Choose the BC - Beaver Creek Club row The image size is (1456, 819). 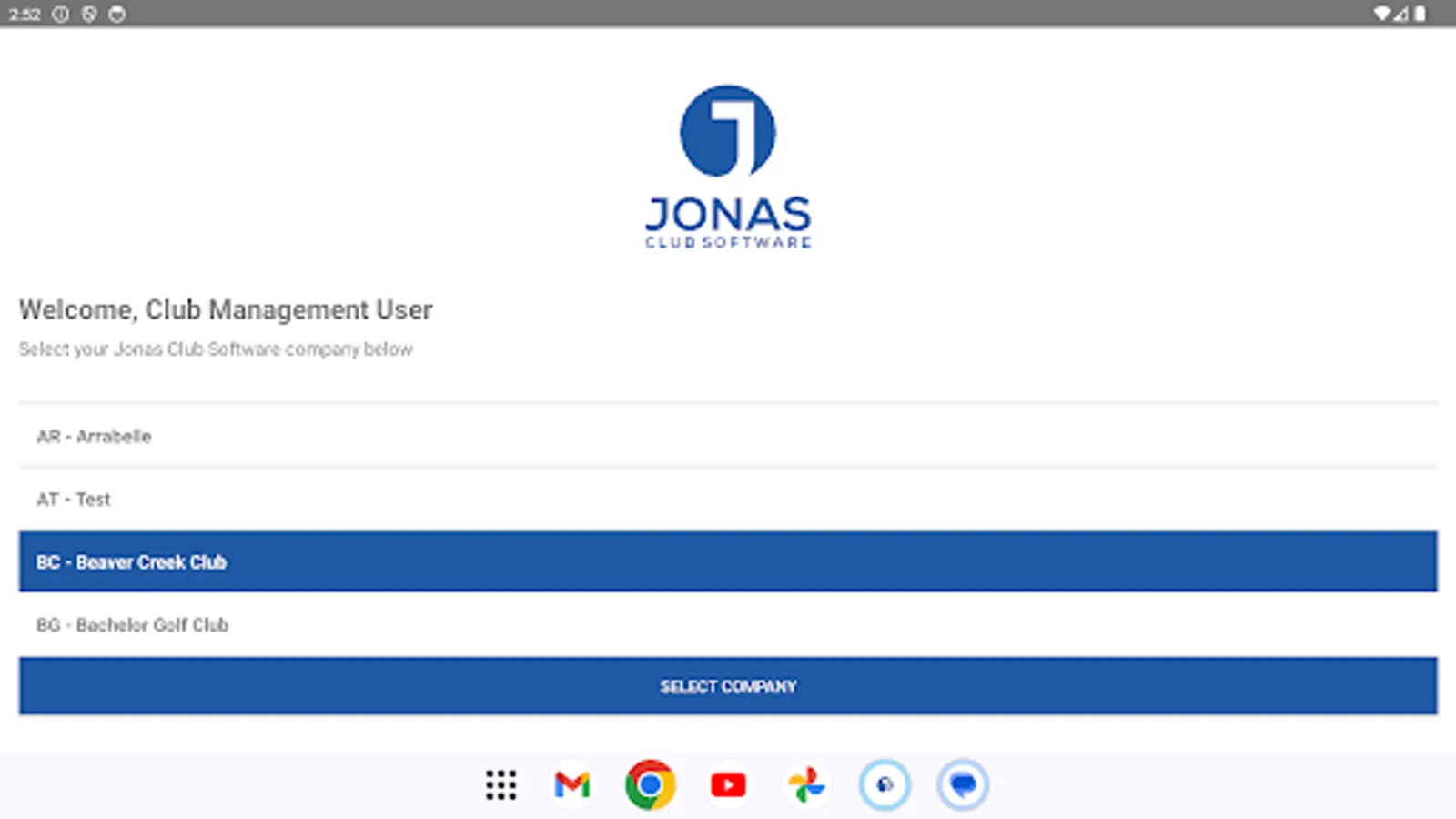pyautogui.click(x=728, y=561)
